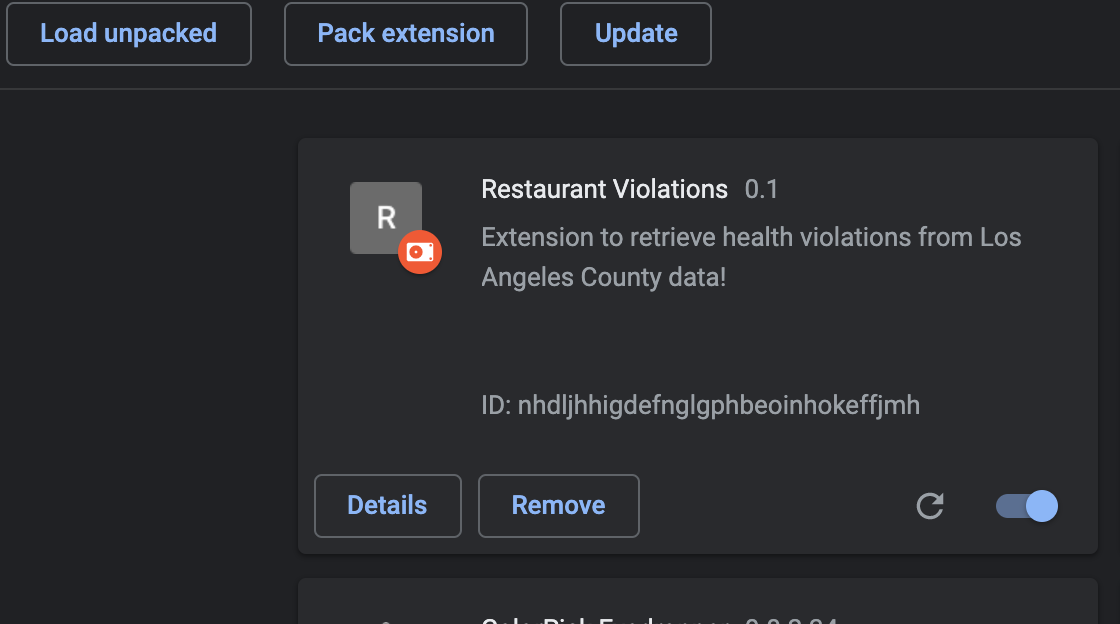
Task: Click the circular refresh arrow on the card
Action: (x=930, y=506)
